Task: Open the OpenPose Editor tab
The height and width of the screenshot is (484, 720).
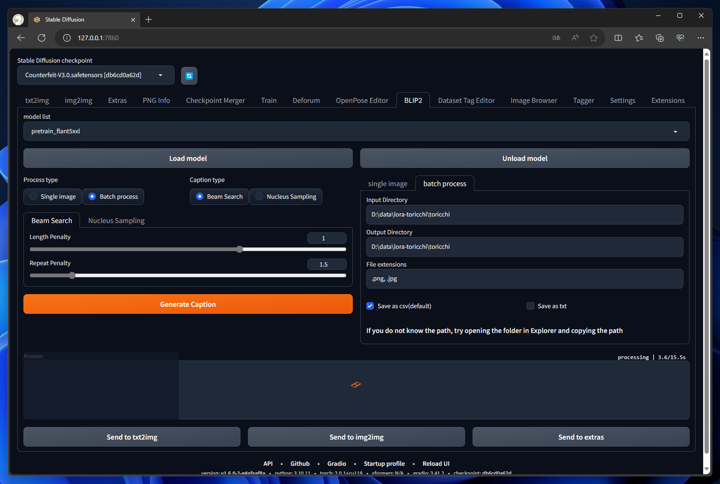Action: pos(362,100)
